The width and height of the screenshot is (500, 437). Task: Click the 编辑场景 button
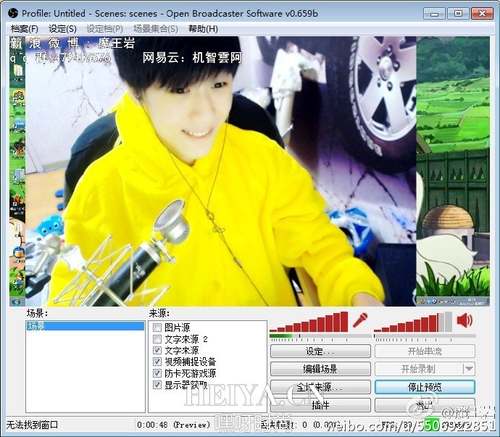320,369
